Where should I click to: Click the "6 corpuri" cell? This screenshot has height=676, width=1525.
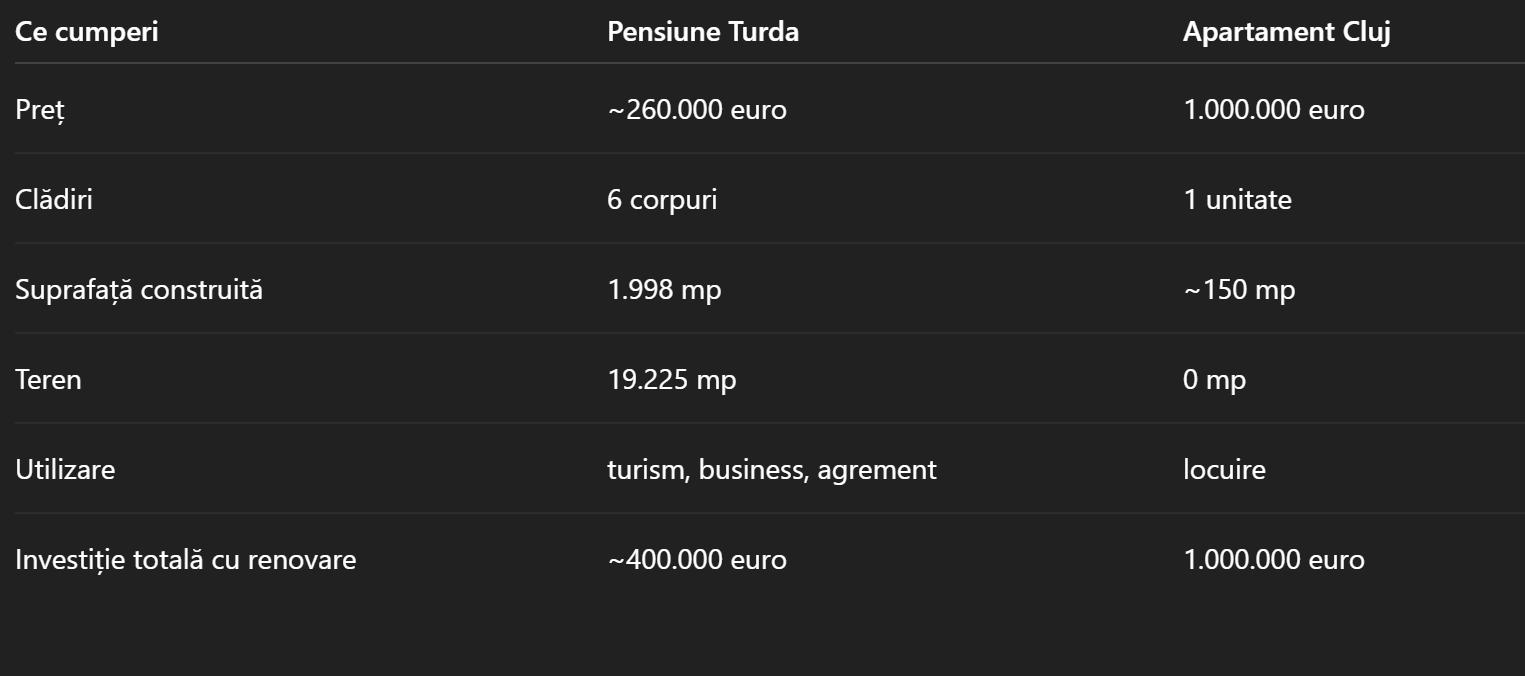662,200
